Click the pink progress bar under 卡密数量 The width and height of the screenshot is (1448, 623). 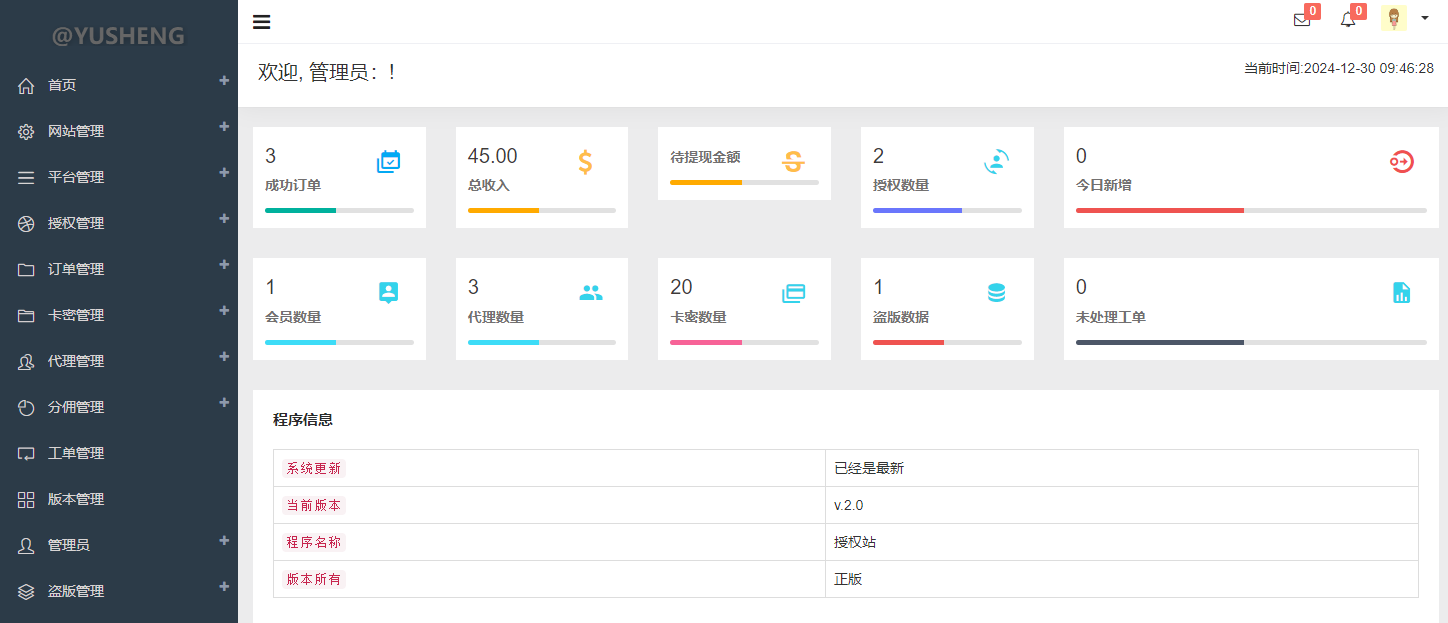706,342
